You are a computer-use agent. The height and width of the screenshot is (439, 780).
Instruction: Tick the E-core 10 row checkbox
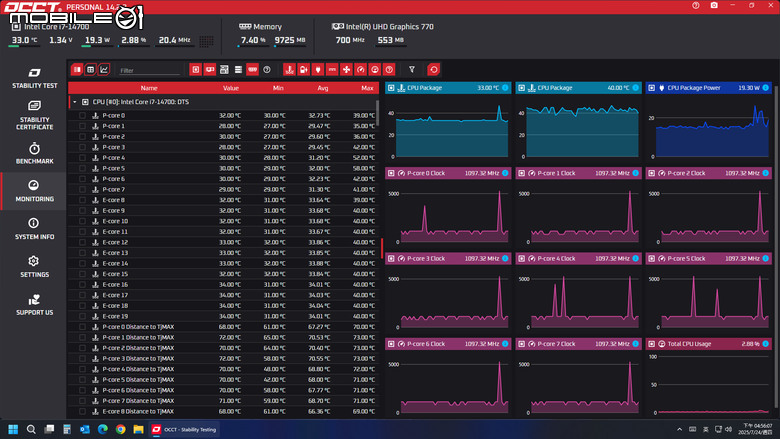(x=82, y=221)
